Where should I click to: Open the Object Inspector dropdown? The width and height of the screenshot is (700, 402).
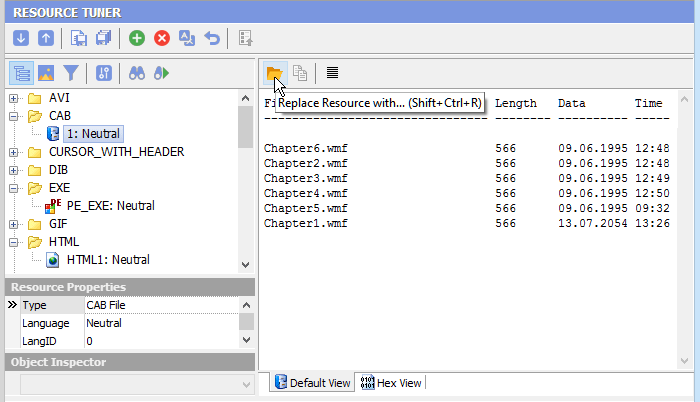(246, 385)
